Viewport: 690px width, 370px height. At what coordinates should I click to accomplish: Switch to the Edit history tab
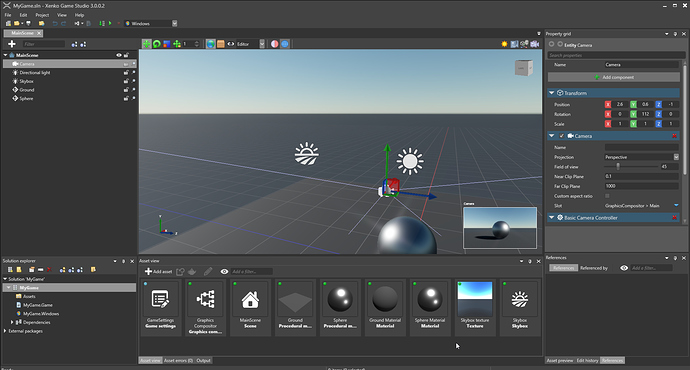587,360
